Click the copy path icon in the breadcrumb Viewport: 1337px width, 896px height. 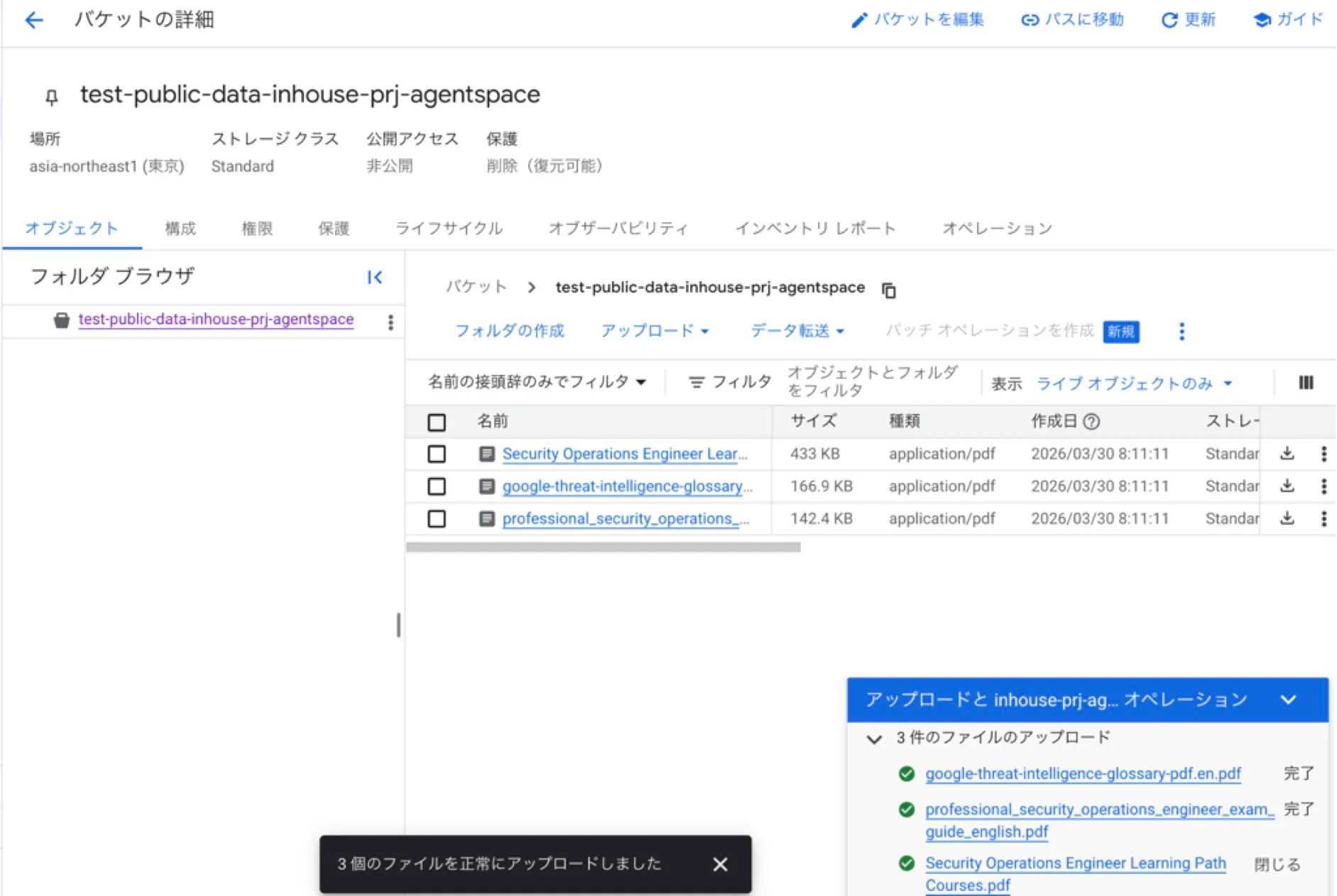(889, 290)
